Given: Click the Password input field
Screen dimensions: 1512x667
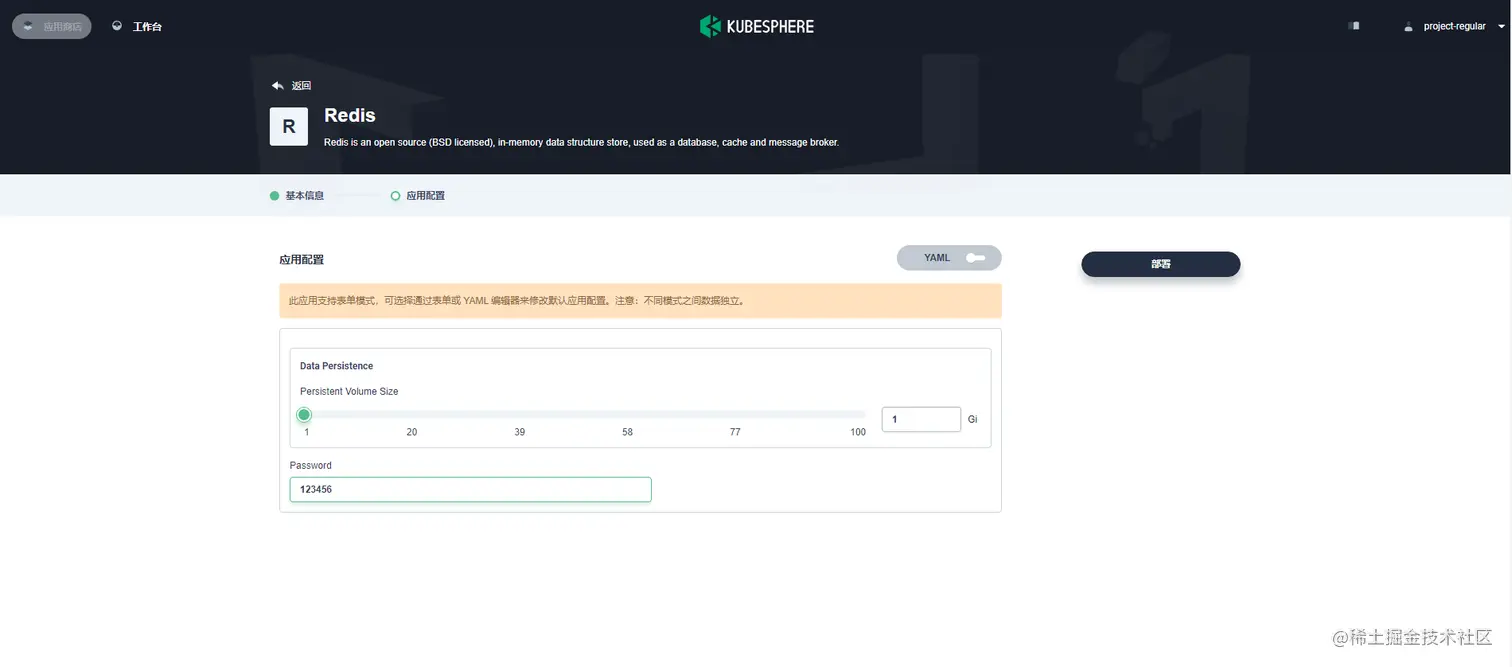Looking at the screenshot, I should pyautogui.click(x=470, y=489).
